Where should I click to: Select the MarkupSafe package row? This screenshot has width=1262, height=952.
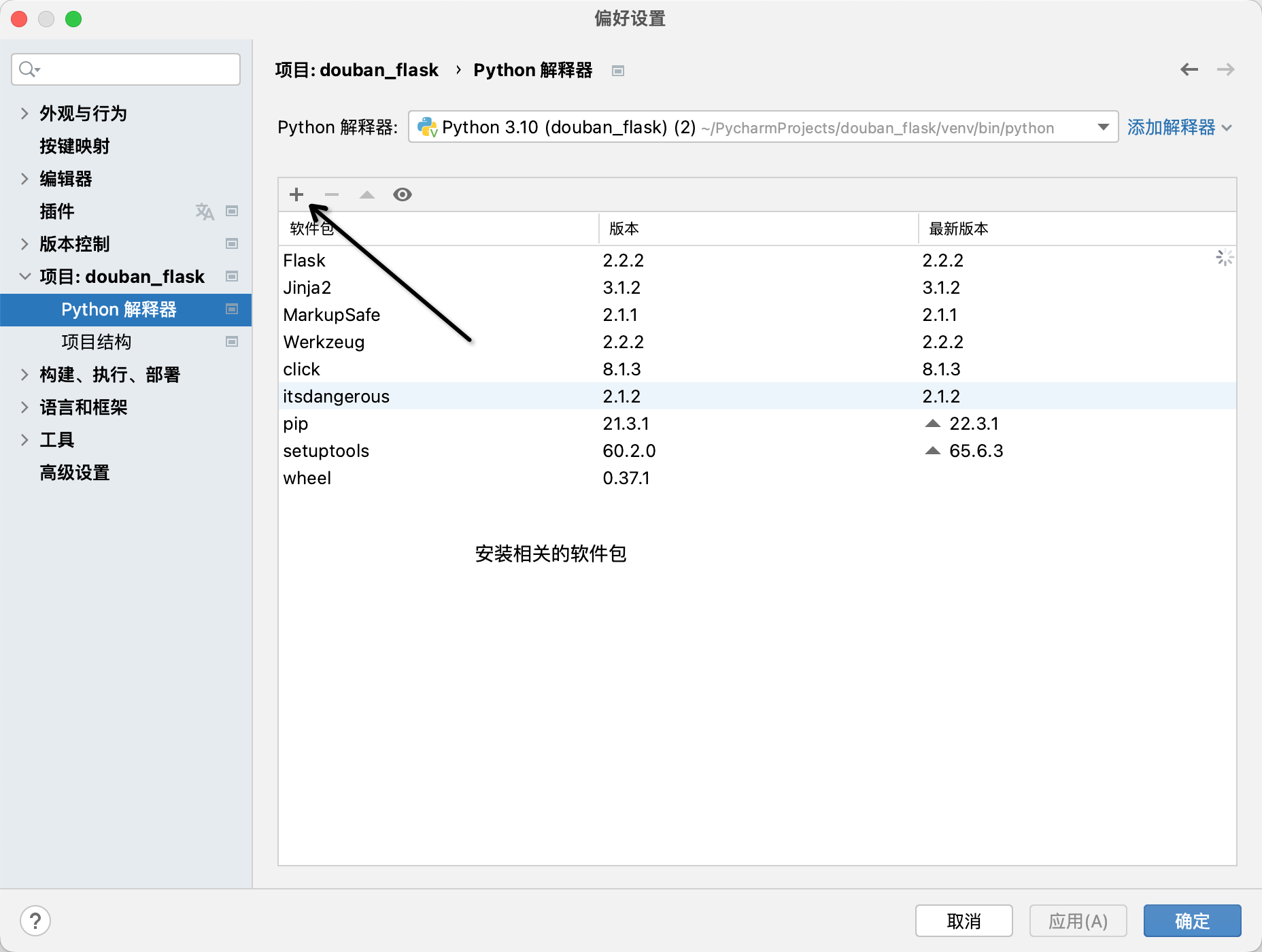pos(757,315)
